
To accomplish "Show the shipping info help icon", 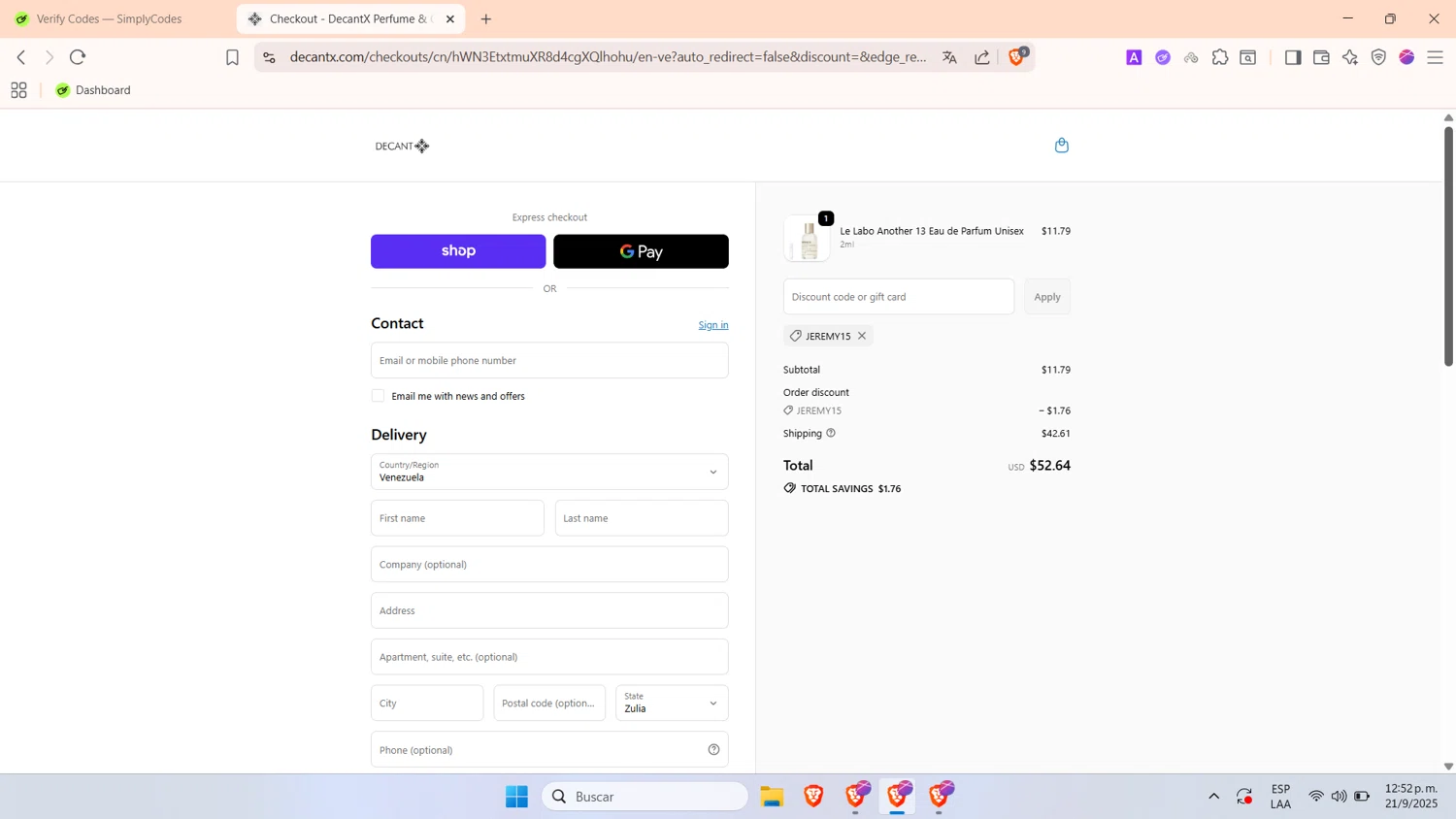I will 831,433.
